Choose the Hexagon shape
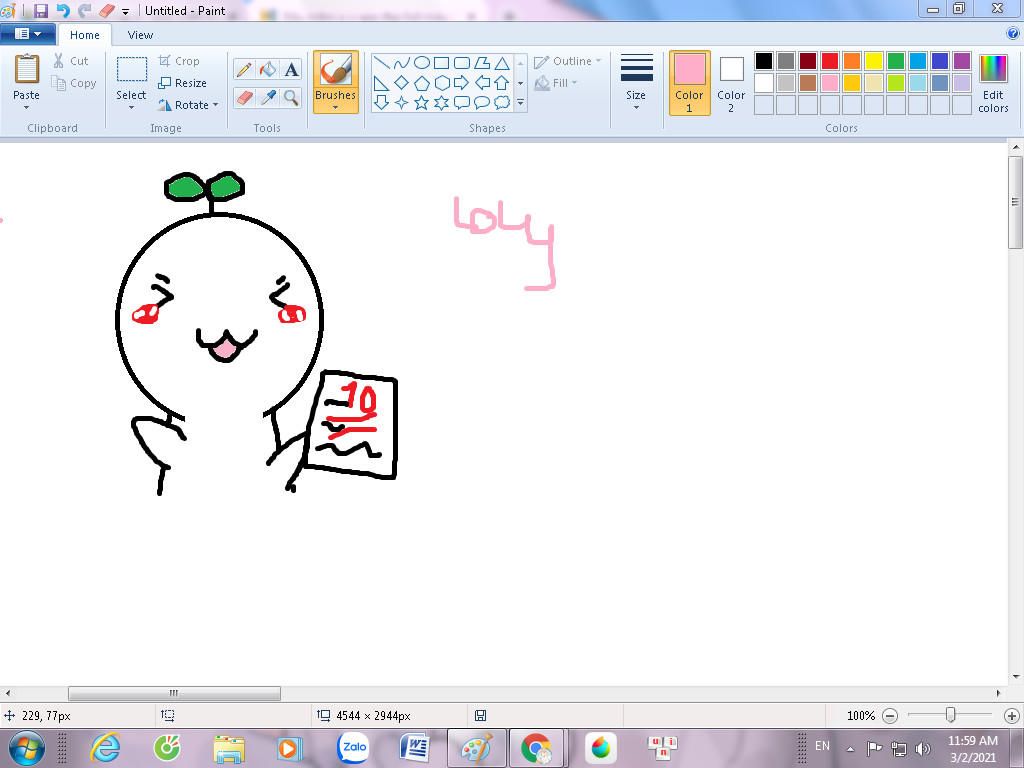The width and height of the screenshot is (1024, 768). [441, 83]
